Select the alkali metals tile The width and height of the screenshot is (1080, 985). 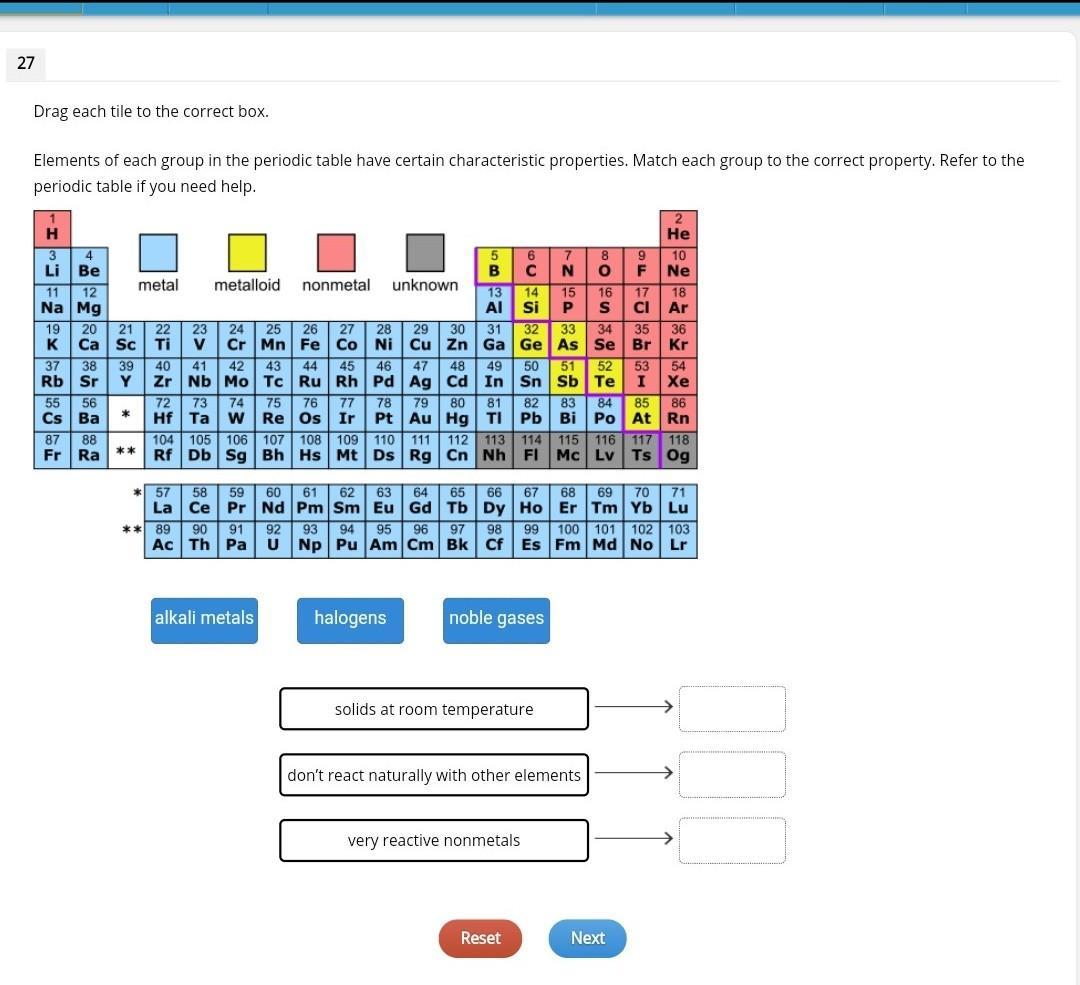(204, 619)
